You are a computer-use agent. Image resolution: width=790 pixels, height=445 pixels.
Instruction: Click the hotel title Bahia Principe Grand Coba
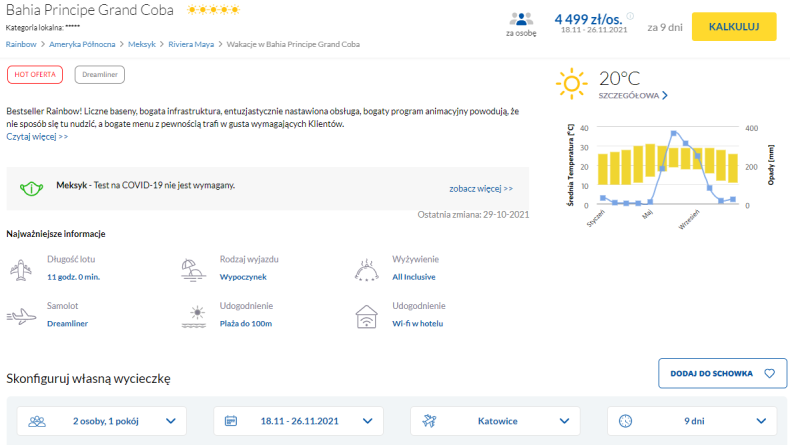click(90, 10)
